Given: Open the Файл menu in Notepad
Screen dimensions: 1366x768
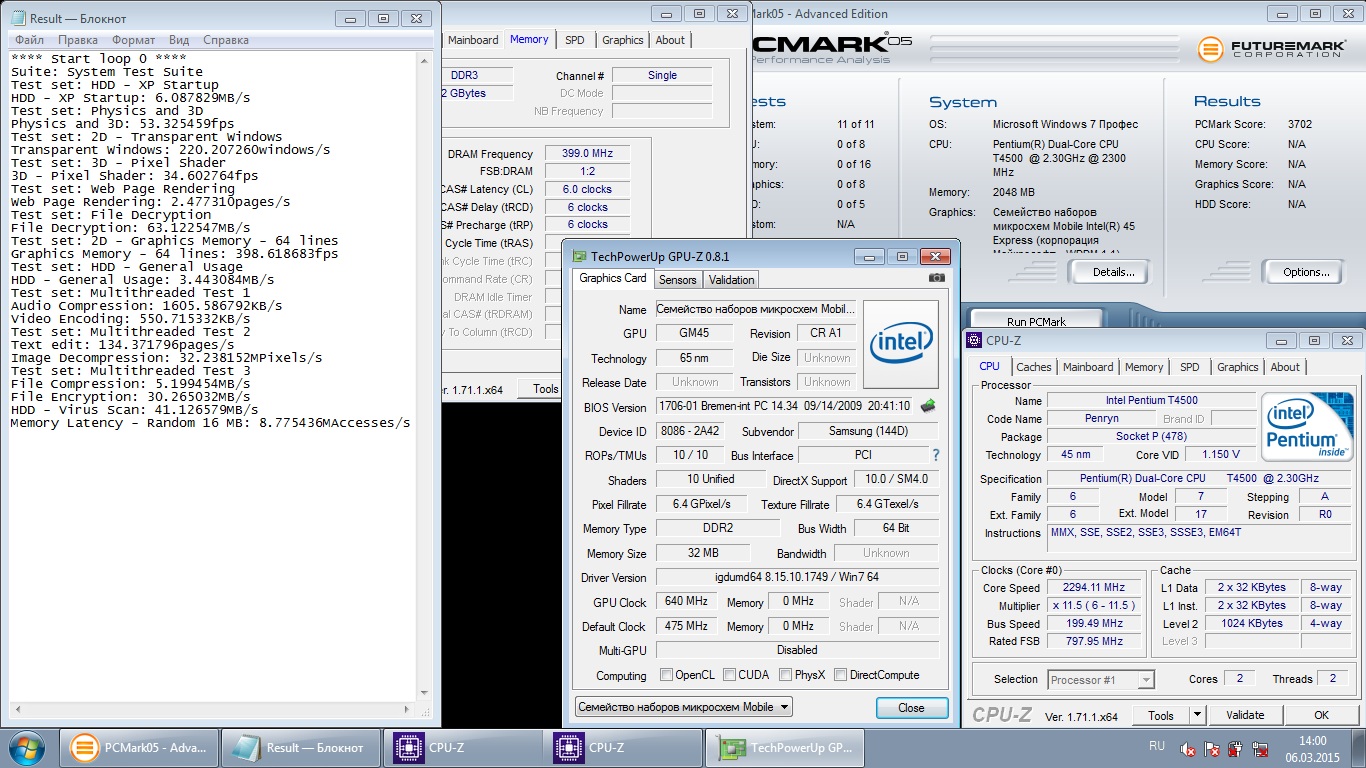Looking at the screenshot, I should click(x=30, y=40).
